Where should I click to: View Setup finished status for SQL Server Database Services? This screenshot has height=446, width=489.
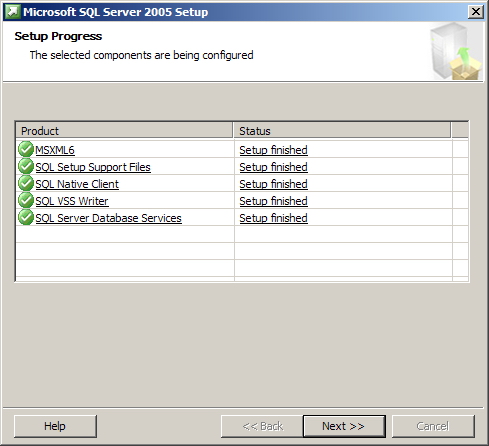pyautogui.click(x=273, y=218)
